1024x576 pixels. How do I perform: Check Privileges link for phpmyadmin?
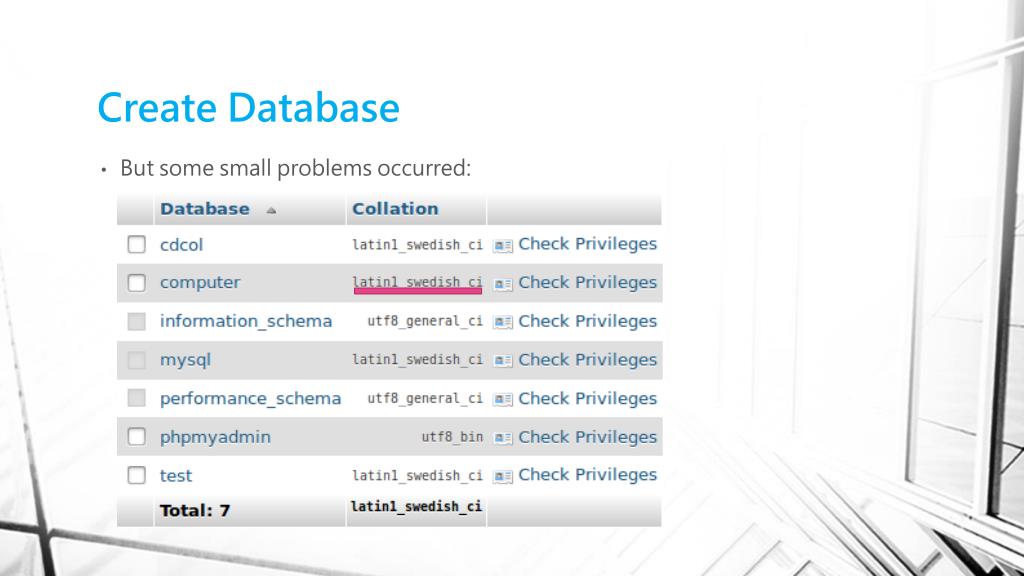[x=588, y=436]
